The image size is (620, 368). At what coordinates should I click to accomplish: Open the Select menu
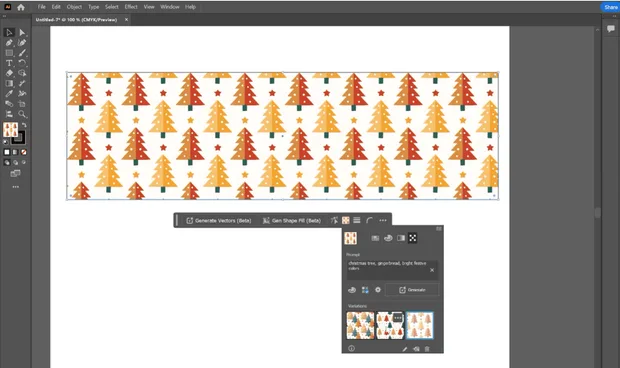tap(112, 7)
